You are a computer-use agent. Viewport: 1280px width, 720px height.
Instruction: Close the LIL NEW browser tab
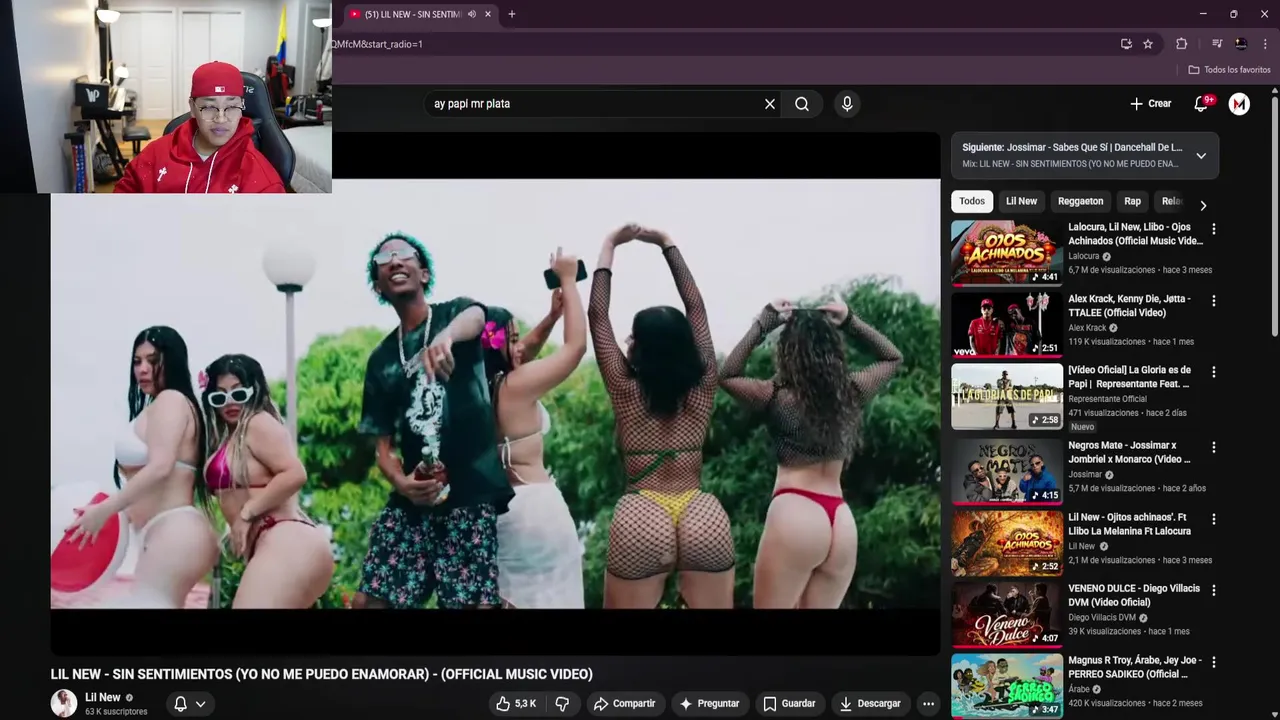click(488, 14)
